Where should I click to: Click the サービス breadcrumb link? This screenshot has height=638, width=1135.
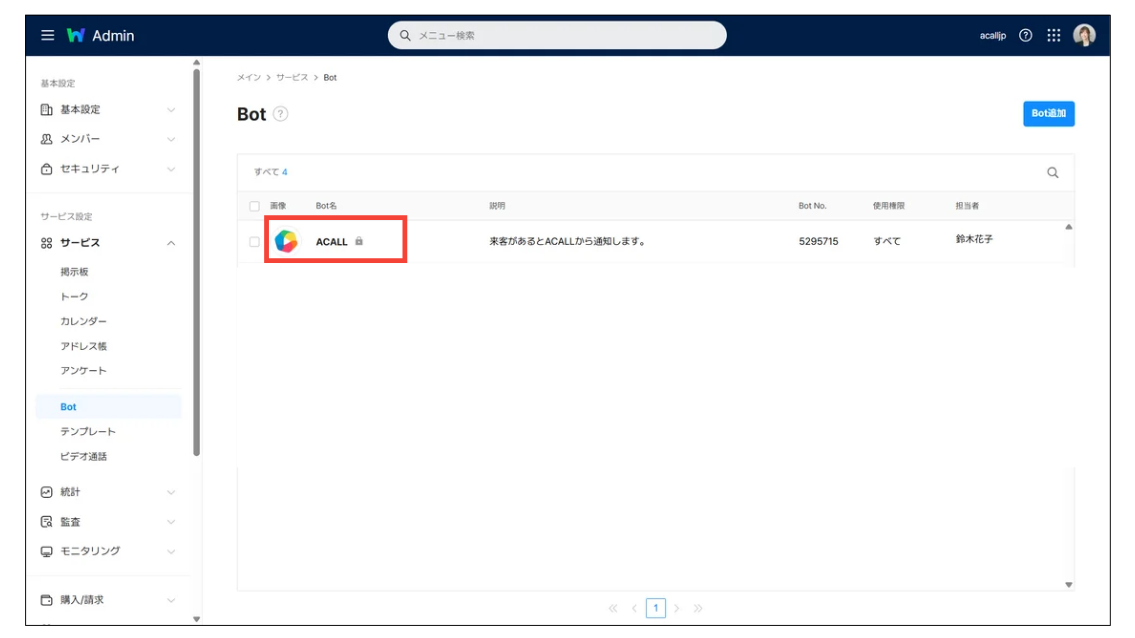[292, 77]
